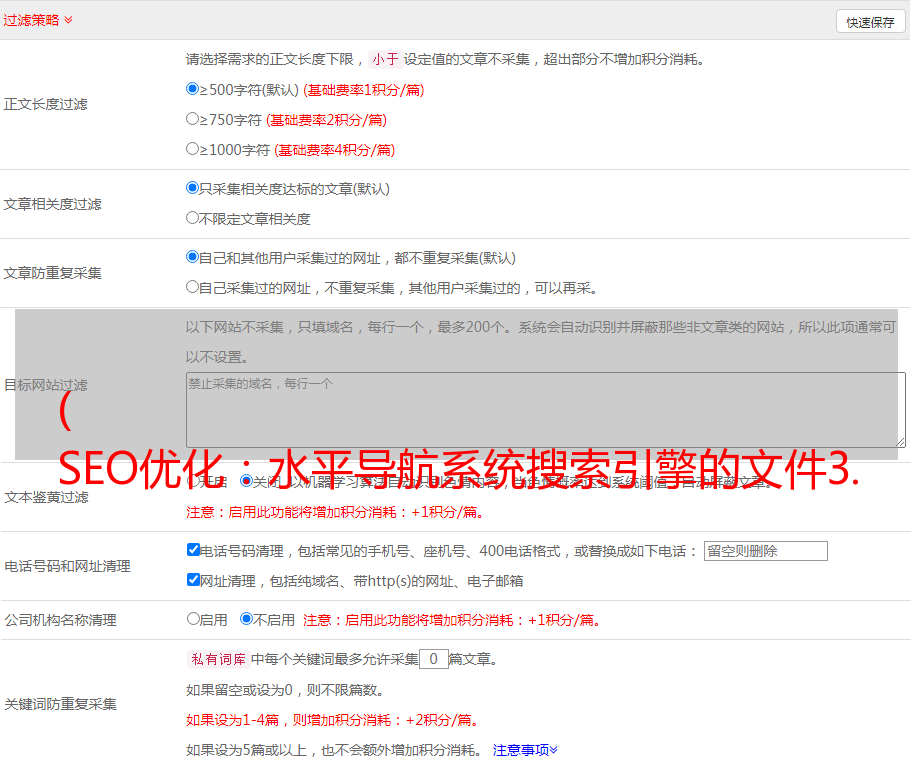The width and height of the screenshot is (912, 768).
Task: Expand the 注意事项 link
Action: pyautogui.click(x=525, y=750)
